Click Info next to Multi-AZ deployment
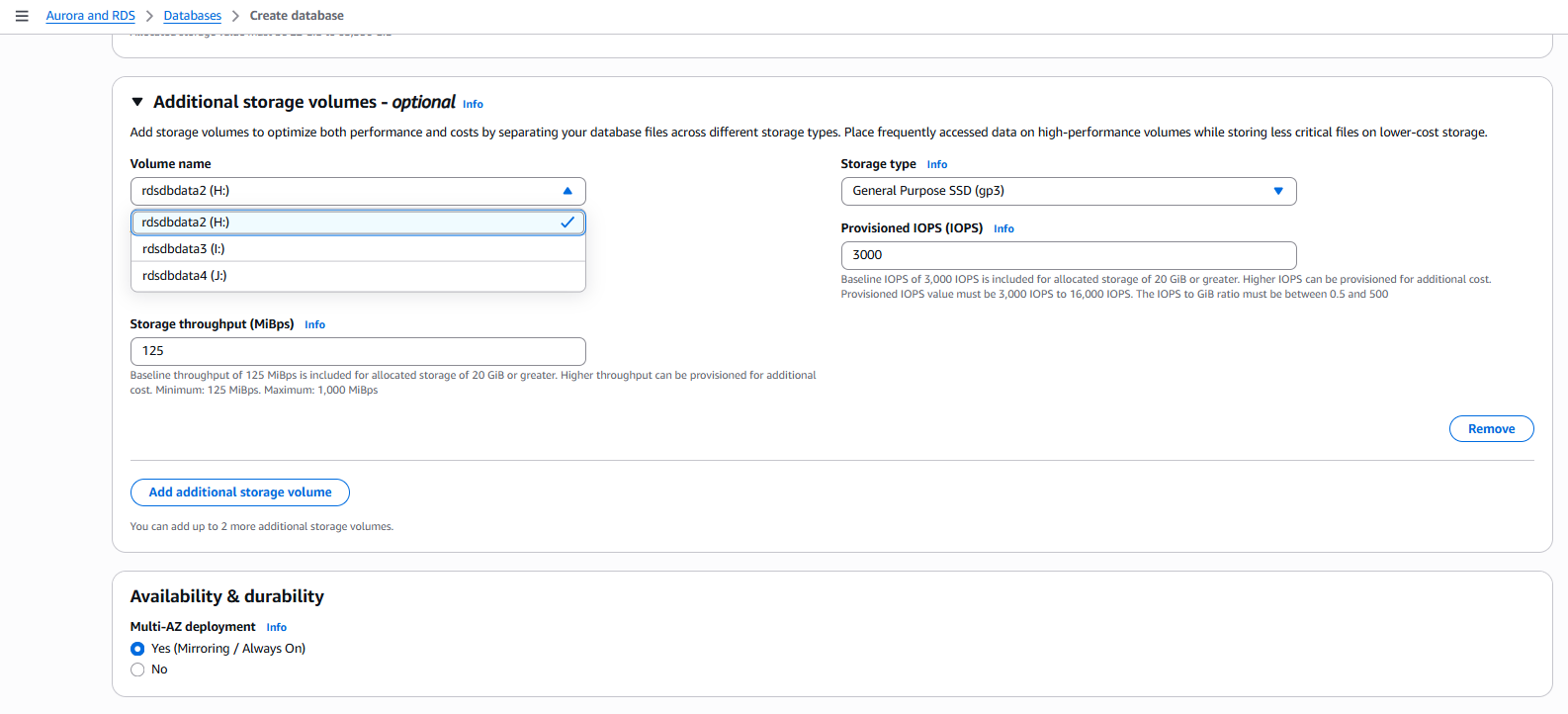 (276, 628)
